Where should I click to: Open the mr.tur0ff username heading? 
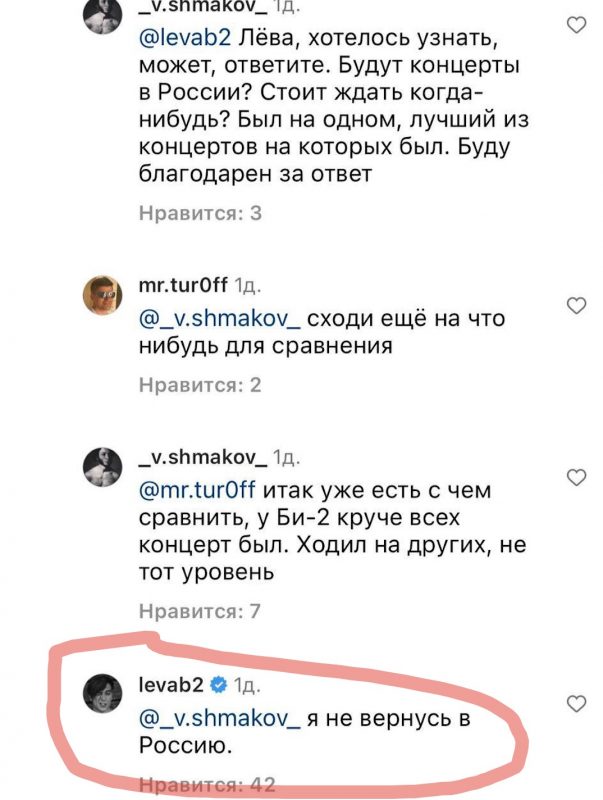click(x=180, y=287)
